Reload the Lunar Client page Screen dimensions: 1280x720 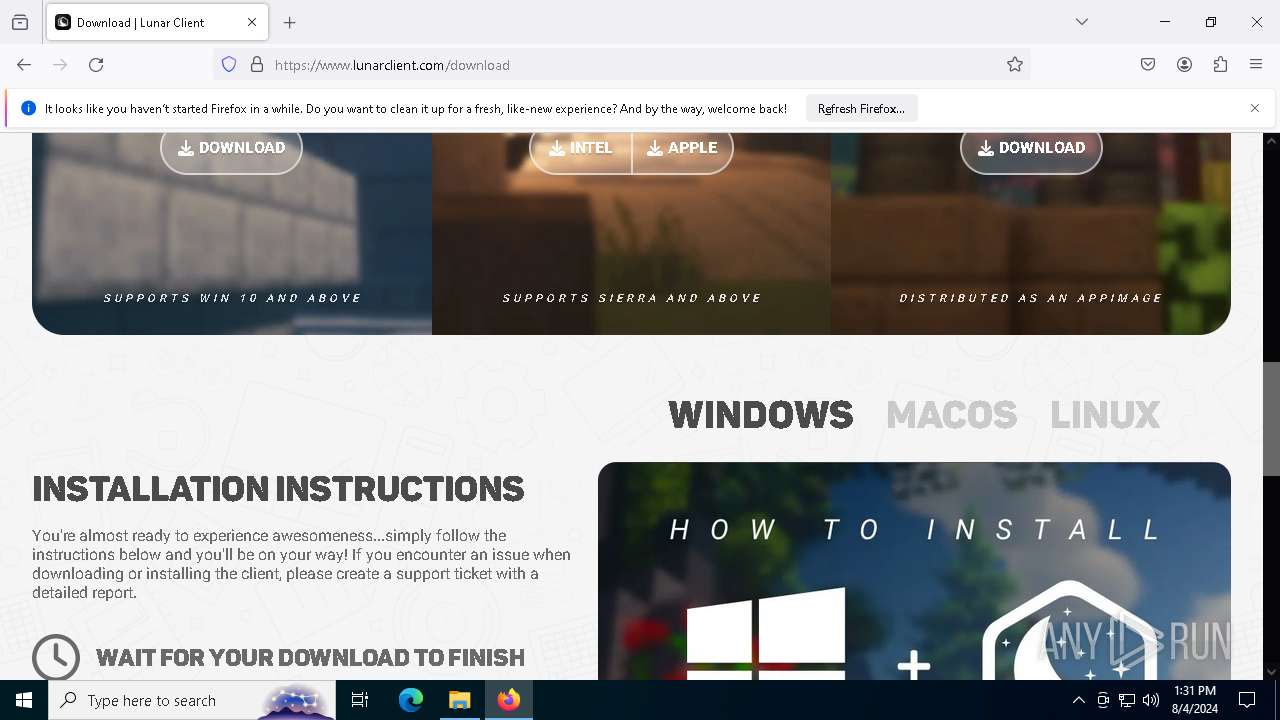click(96, 65)
